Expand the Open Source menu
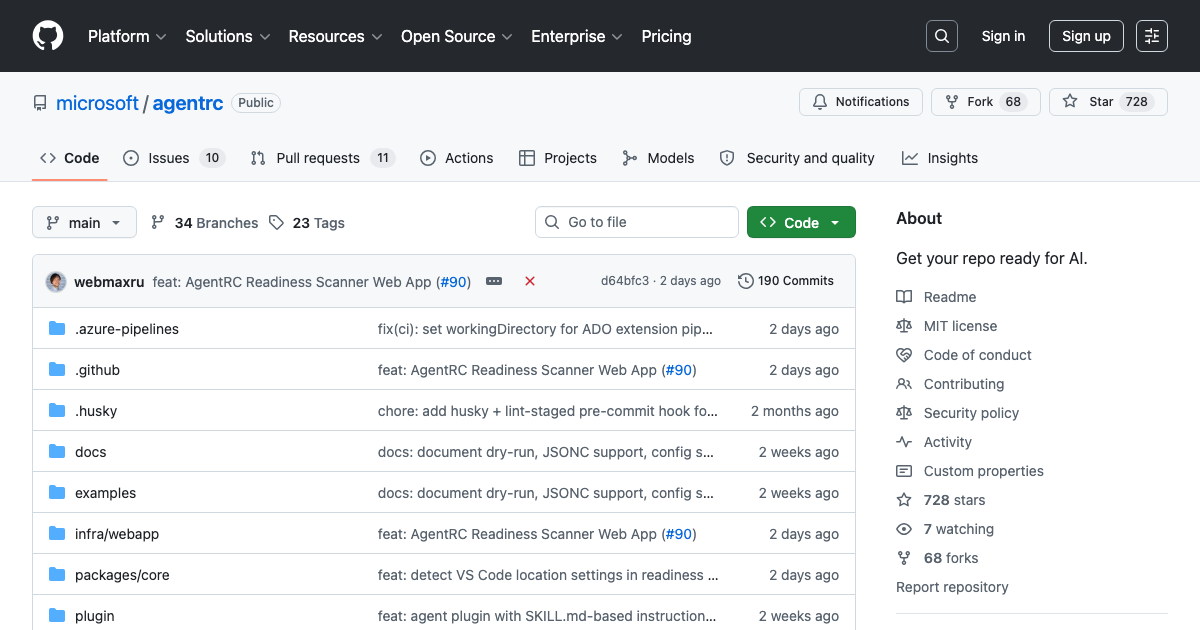The height and width of the screenshot is (630, 1200). 457,36
